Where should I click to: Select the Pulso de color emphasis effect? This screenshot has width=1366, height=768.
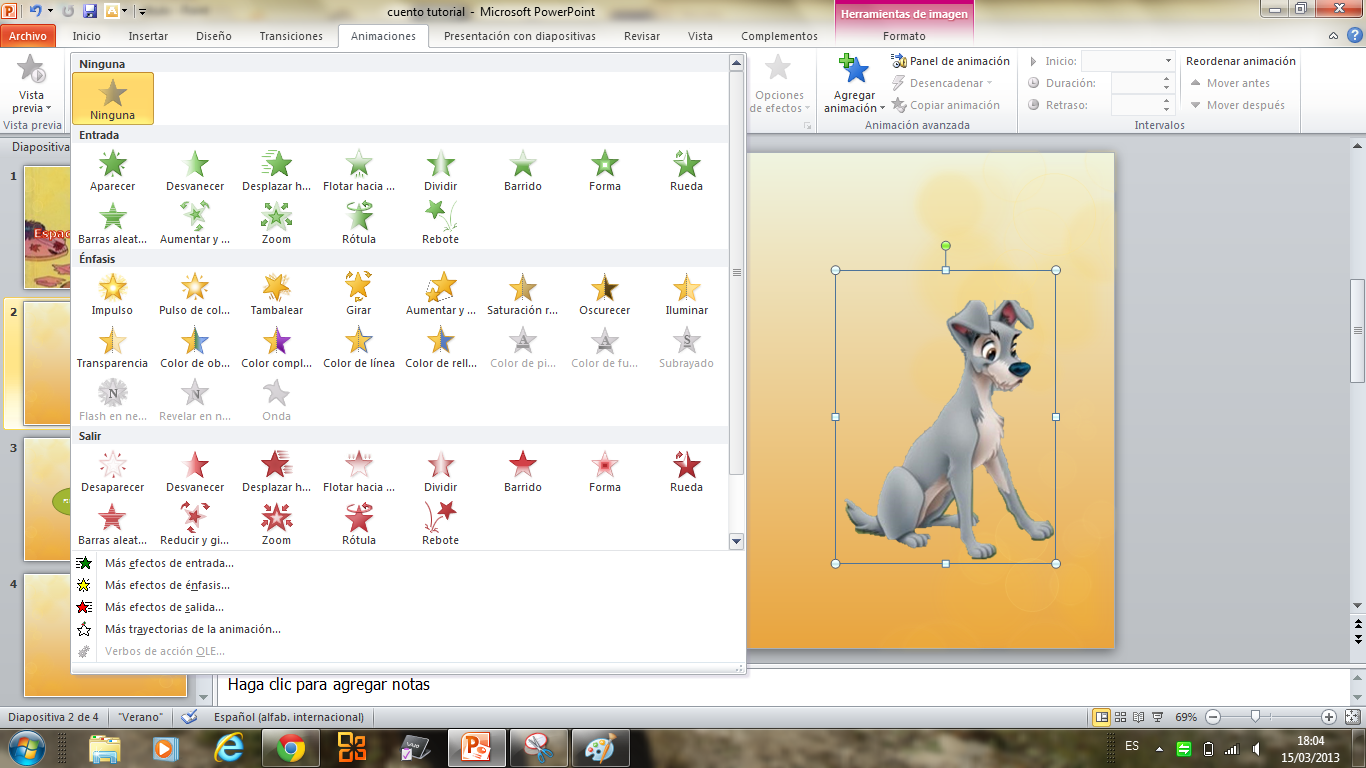pos(195,294)
